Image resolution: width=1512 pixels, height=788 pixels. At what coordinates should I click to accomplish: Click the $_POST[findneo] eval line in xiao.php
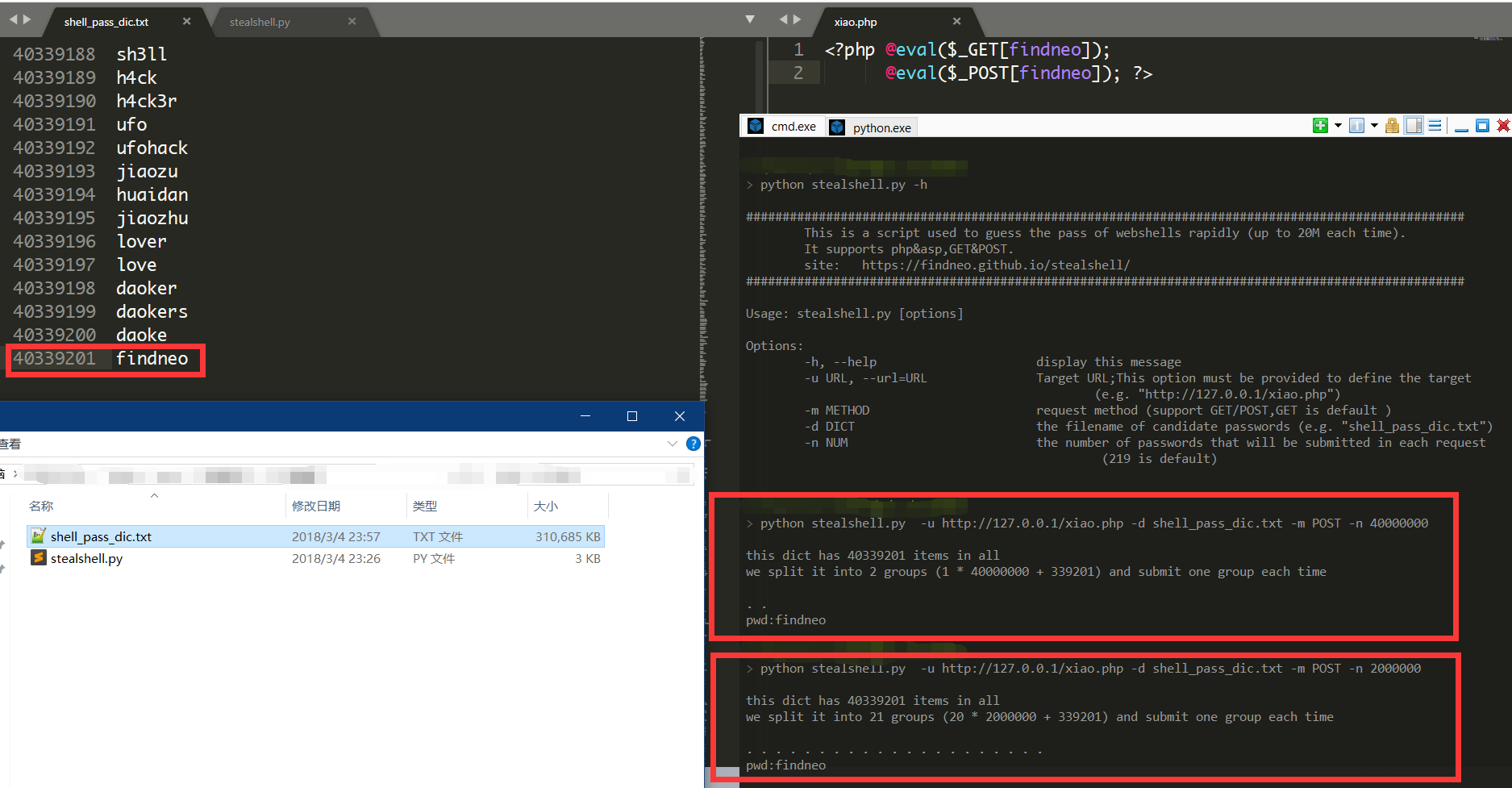pyautogui.click(x=1018, y=73)
